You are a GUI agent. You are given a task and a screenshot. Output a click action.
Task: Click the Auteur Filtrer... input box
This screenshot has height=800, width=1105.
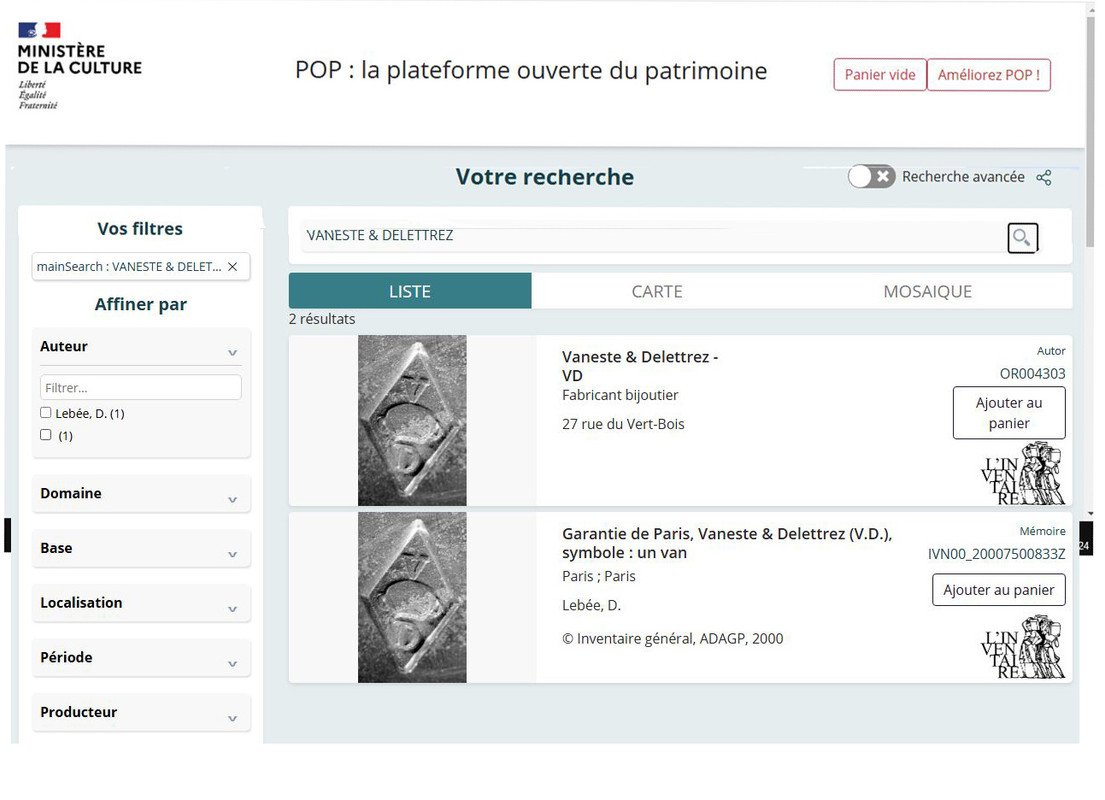click(x=141, y=388)
